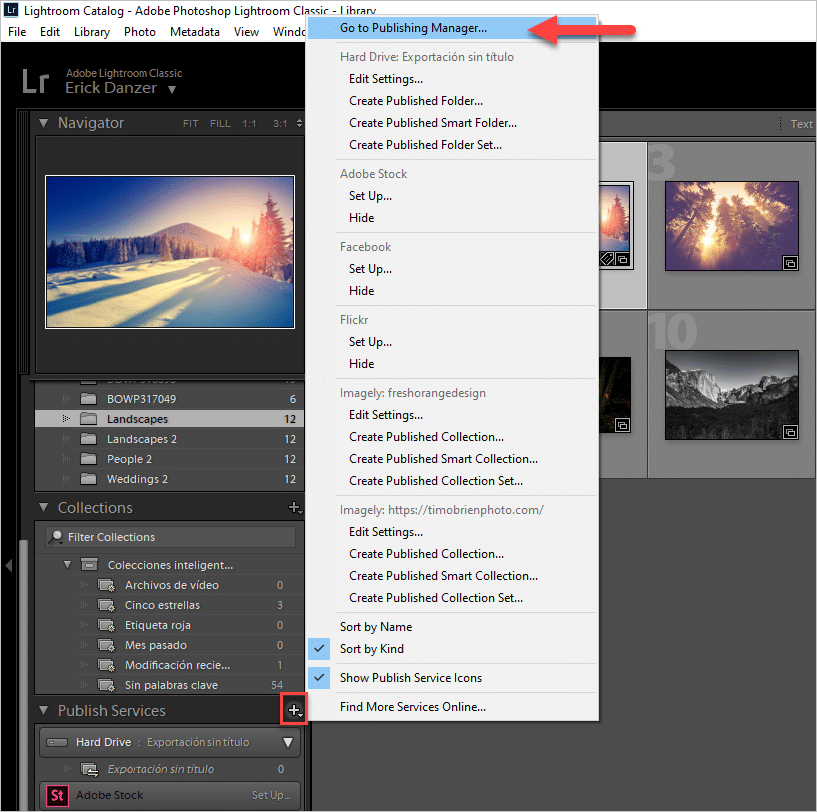The image size is (817, 812).
Task: Set Navigator zoom to FIT
Action: coord(190,124)
